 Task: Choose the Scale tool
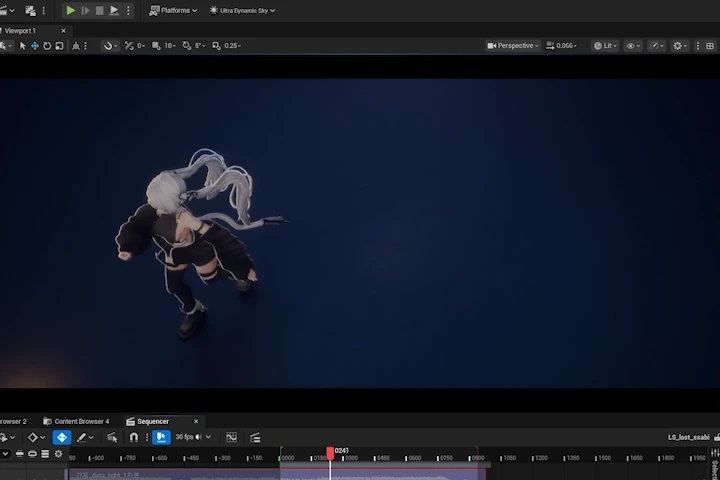click(59, 46)
